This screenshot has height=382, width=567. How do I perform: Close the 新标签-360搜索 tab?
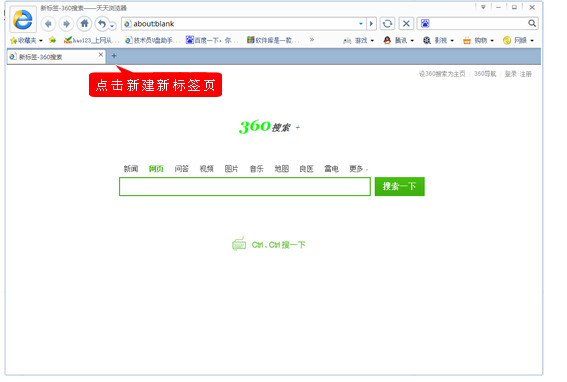pos(101,55)
